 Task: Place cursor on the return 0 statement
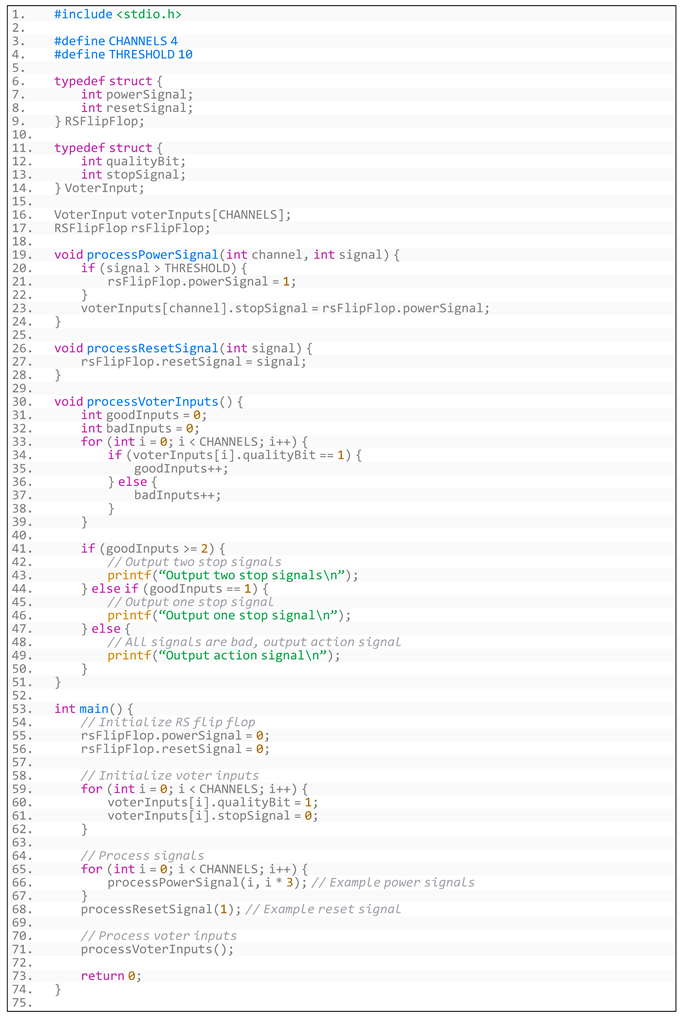click(x=110, y=976)
